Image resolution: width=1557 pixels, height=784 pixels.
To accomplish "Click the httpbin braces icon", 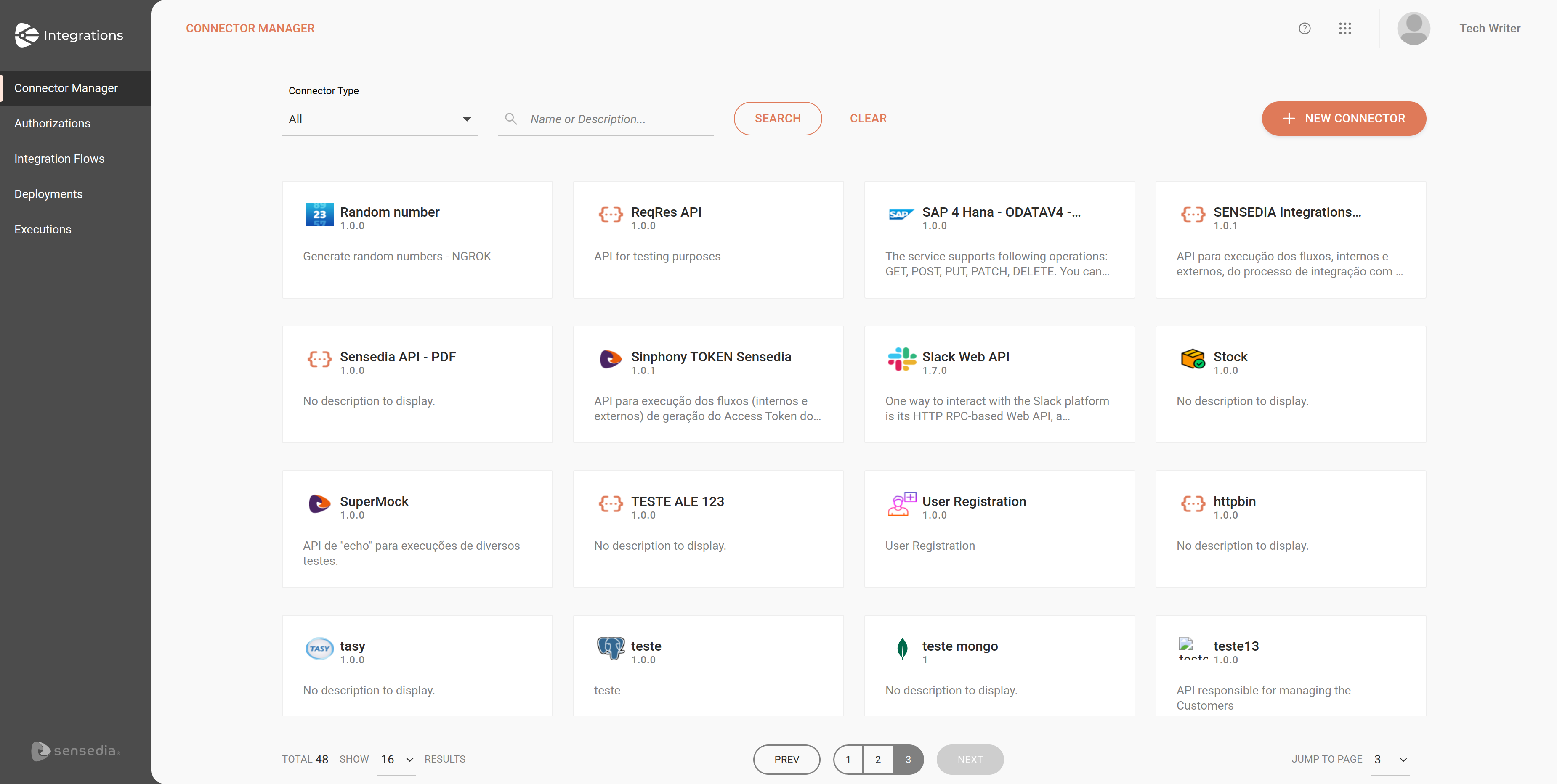I will 1193,504.
